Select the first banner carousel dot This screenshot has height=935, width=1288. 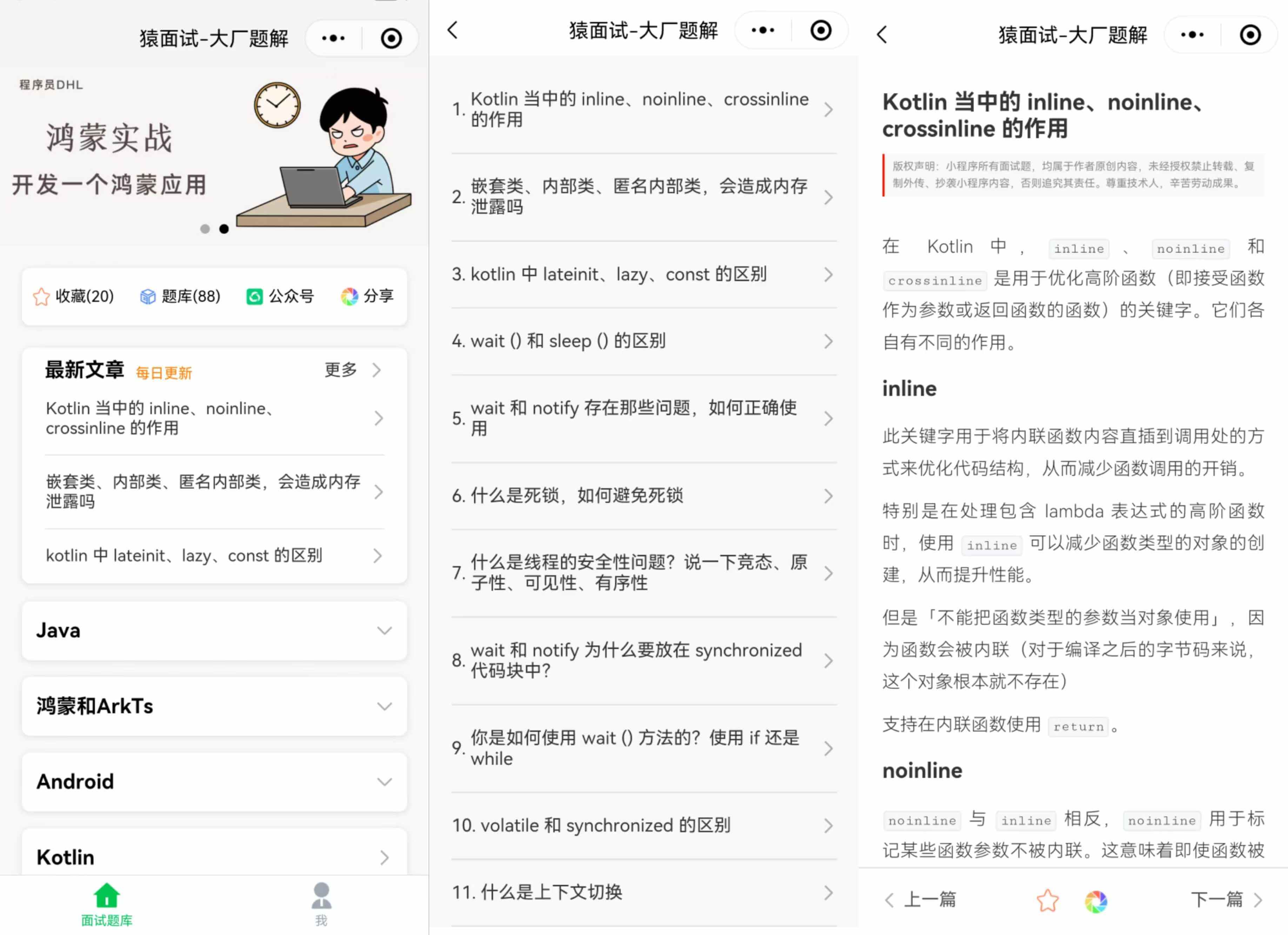[205, 229]
